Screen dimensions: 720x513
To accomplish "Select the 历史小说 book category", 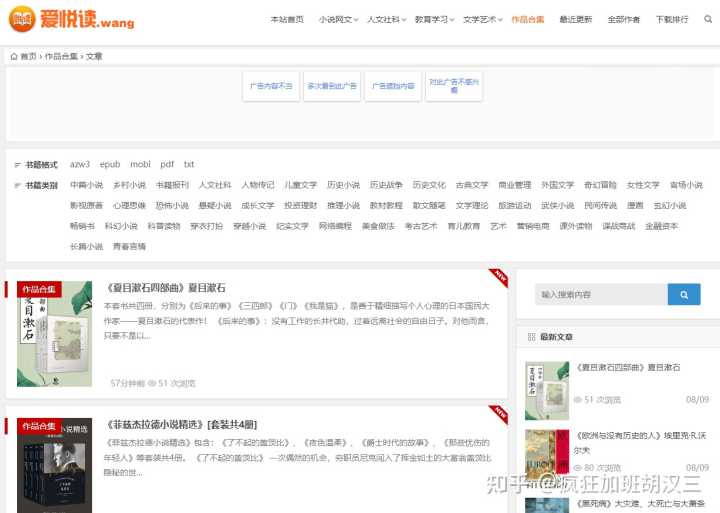I will [x=343, y=185].
